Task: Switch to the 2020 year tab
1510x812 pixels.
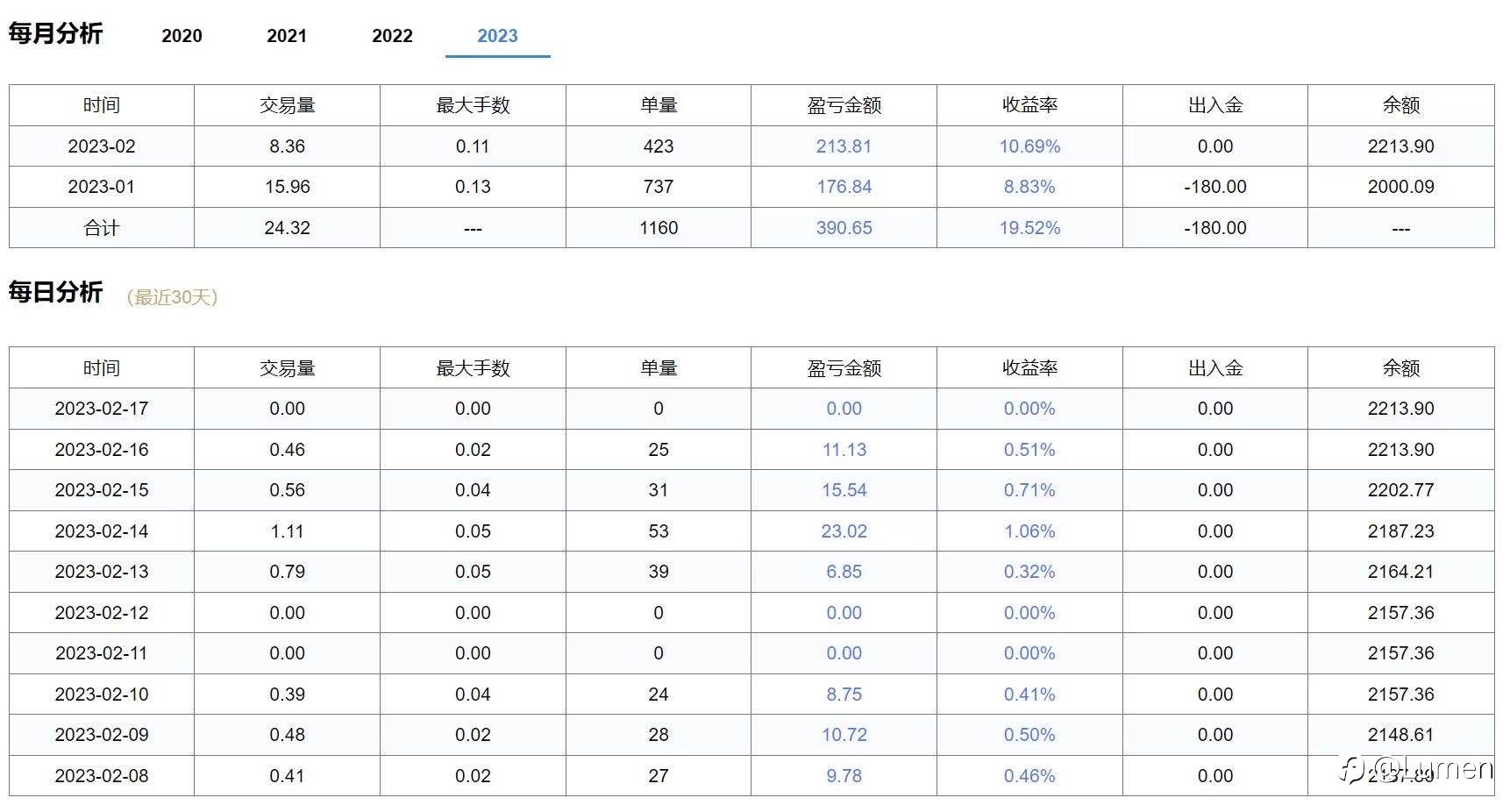Action: pyautogui.click(x=182, y=36)
